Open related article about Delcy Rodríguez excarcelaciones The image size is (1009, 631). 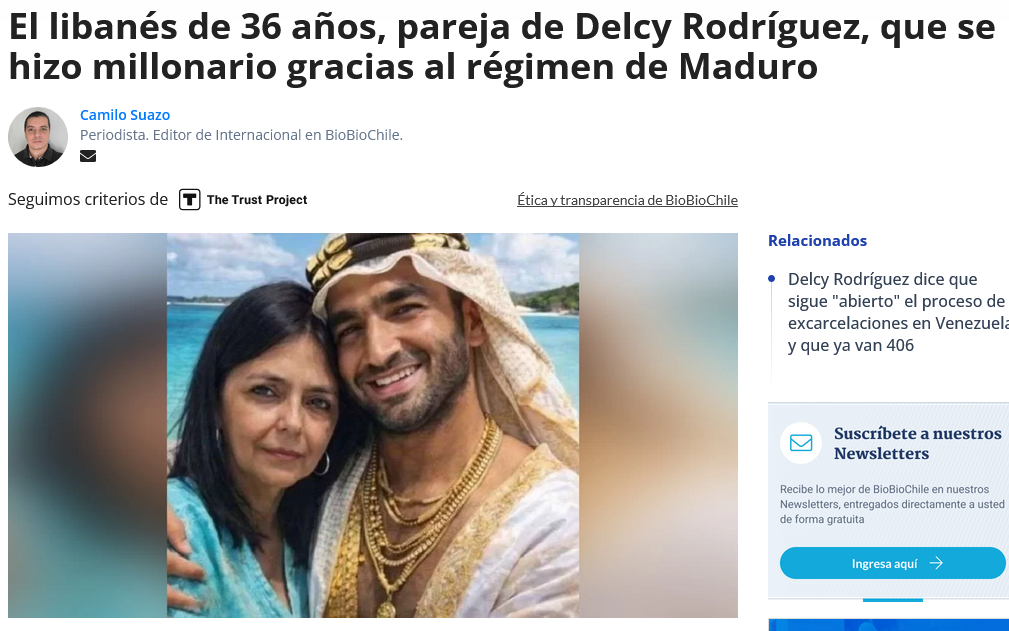[x=898, y=312]
